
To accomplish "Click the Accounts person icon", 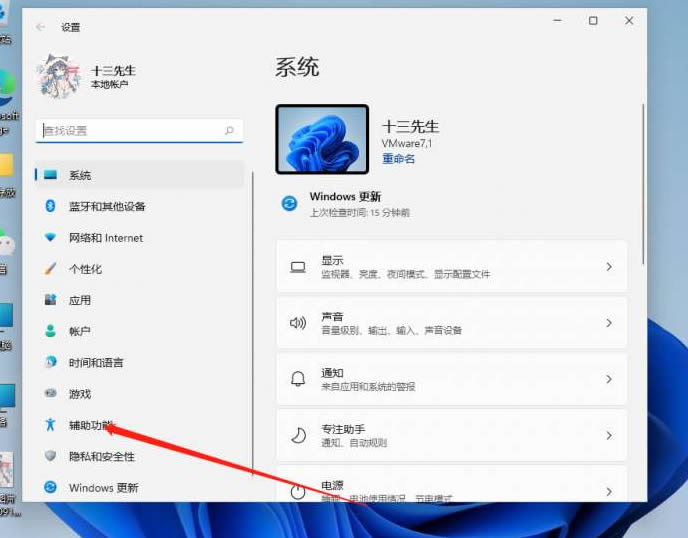I will (x=50, y=331).
